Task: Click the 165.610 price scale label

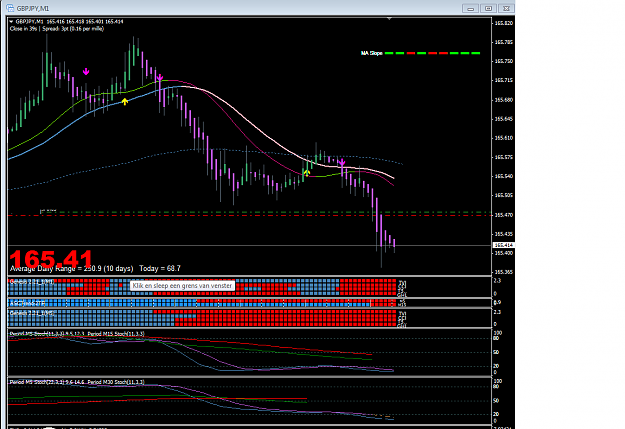Action: 504,138
